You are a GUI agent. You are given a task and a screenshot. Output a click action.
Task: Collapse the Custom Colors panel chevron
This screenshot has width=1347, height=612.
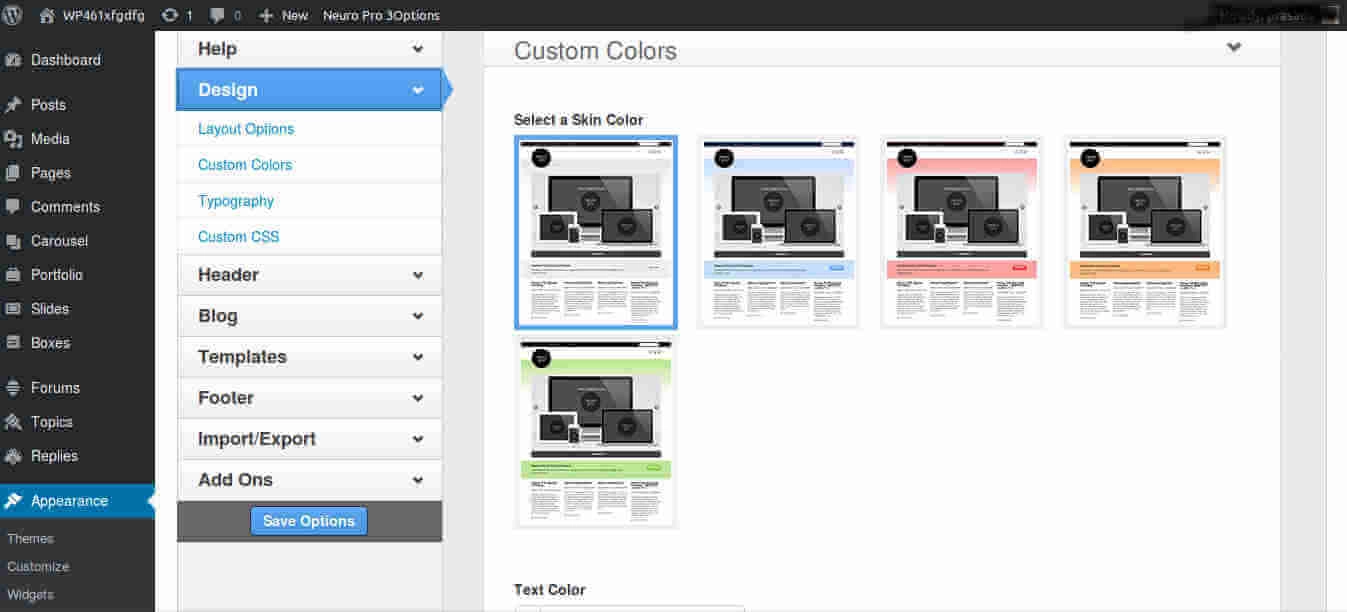(1234, 48)
